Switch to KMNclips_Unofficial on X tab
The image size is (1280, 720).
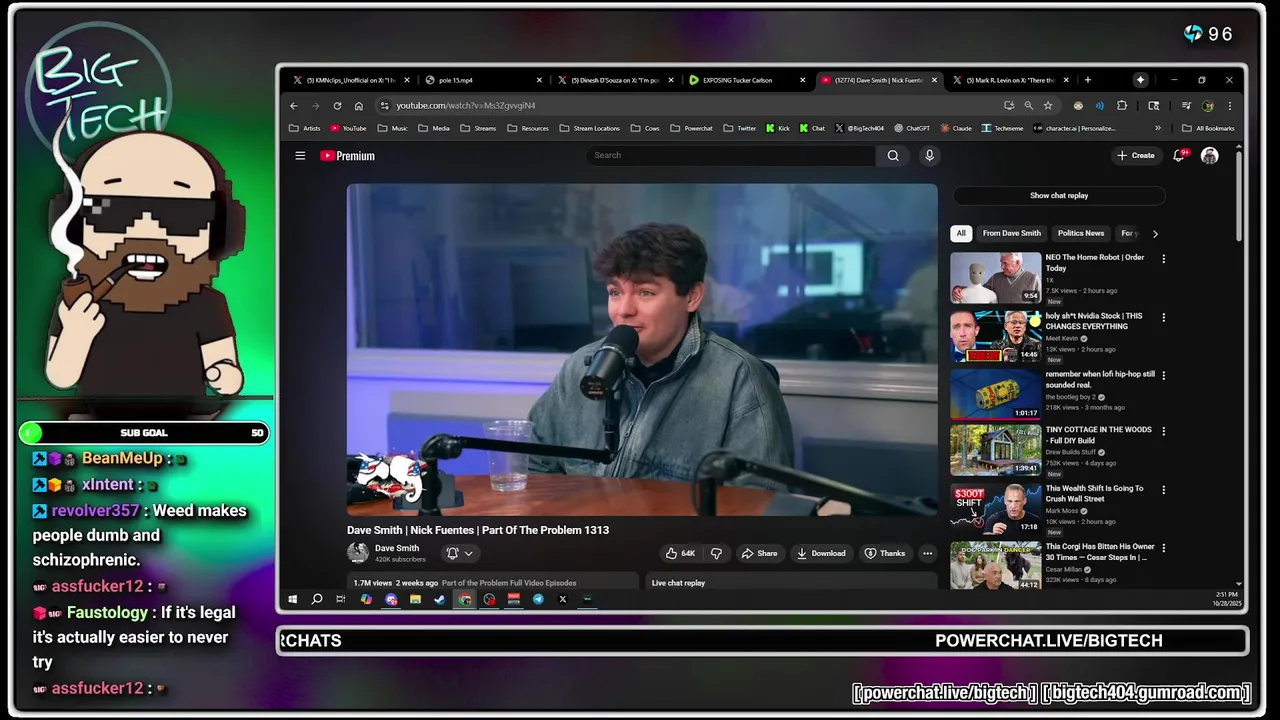pyautogui.click(x=351, y=80)
